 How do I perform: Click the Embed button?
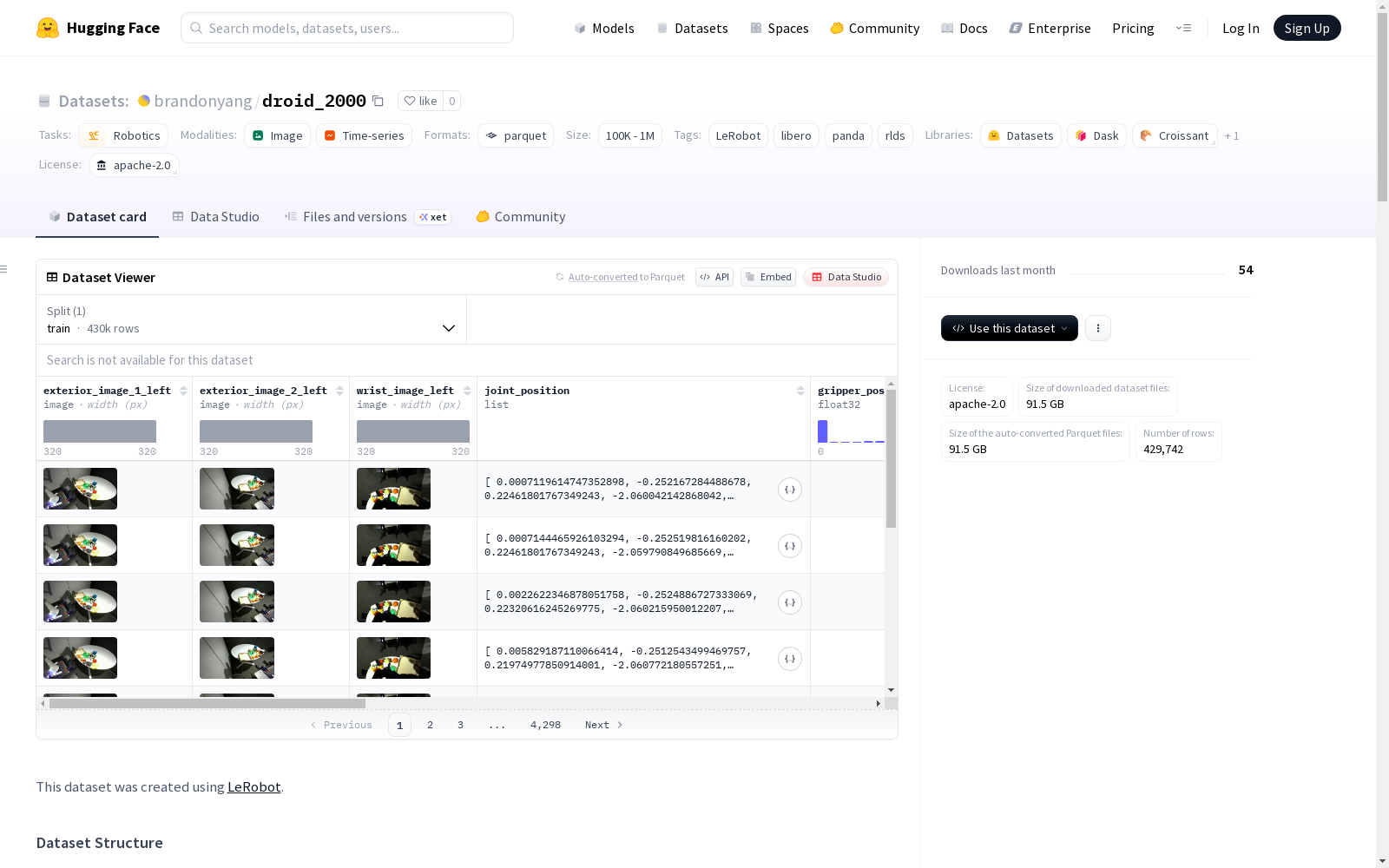click(x=768, y=277)
